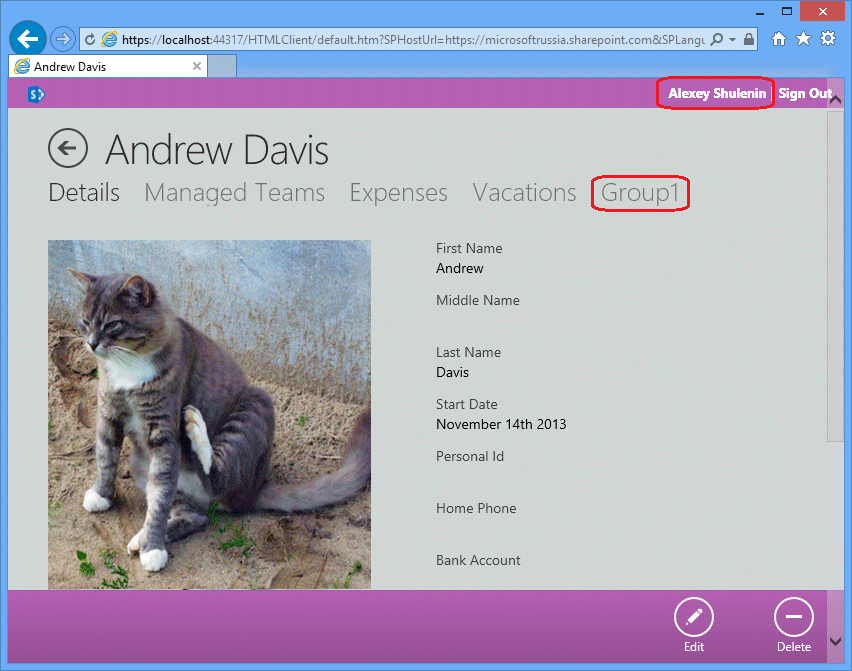Click the Delete minus icon
852x671 pixels.
click(794, 617)
